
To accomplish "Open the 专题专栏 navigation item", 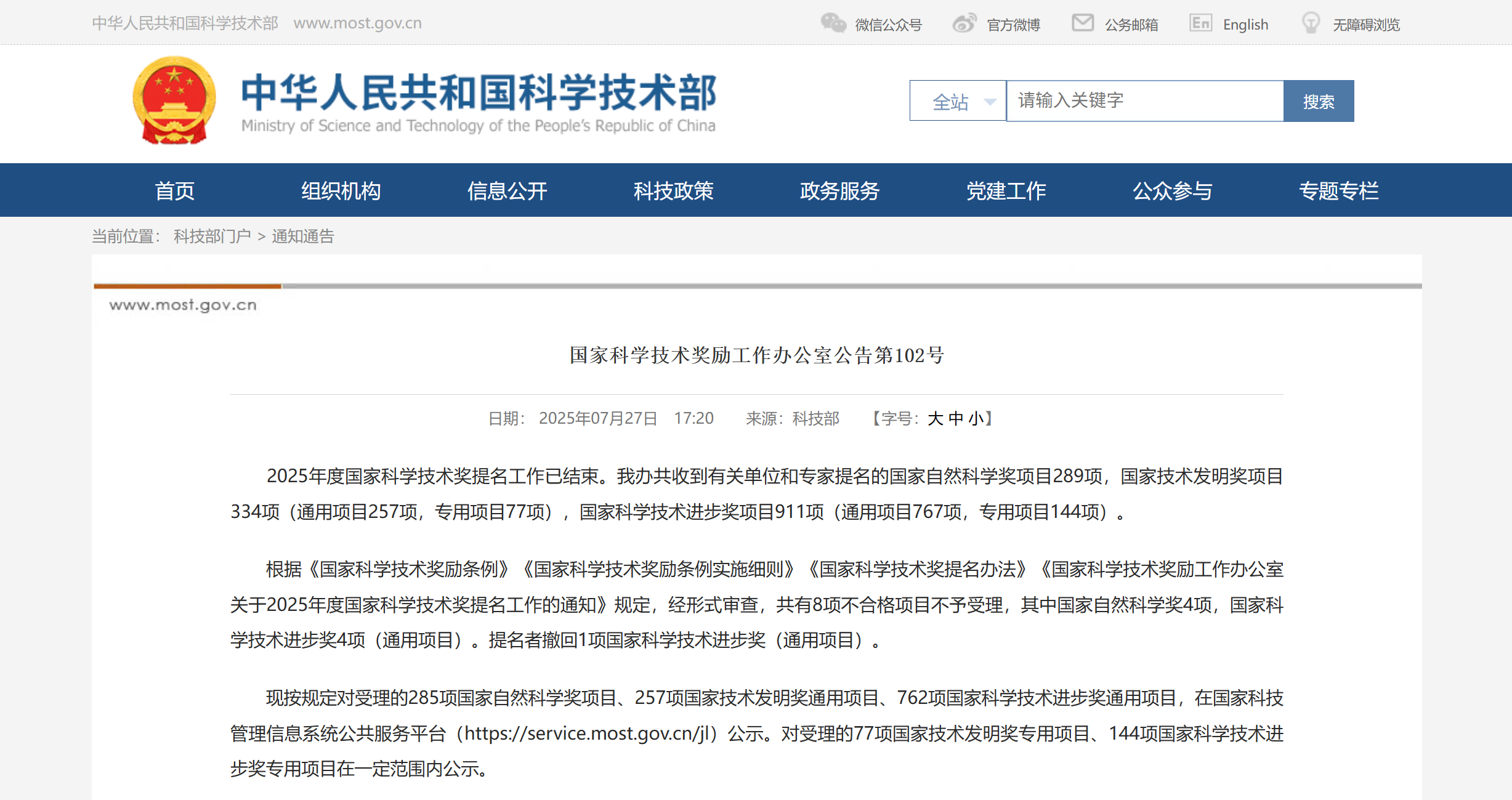I will 1338,191.
